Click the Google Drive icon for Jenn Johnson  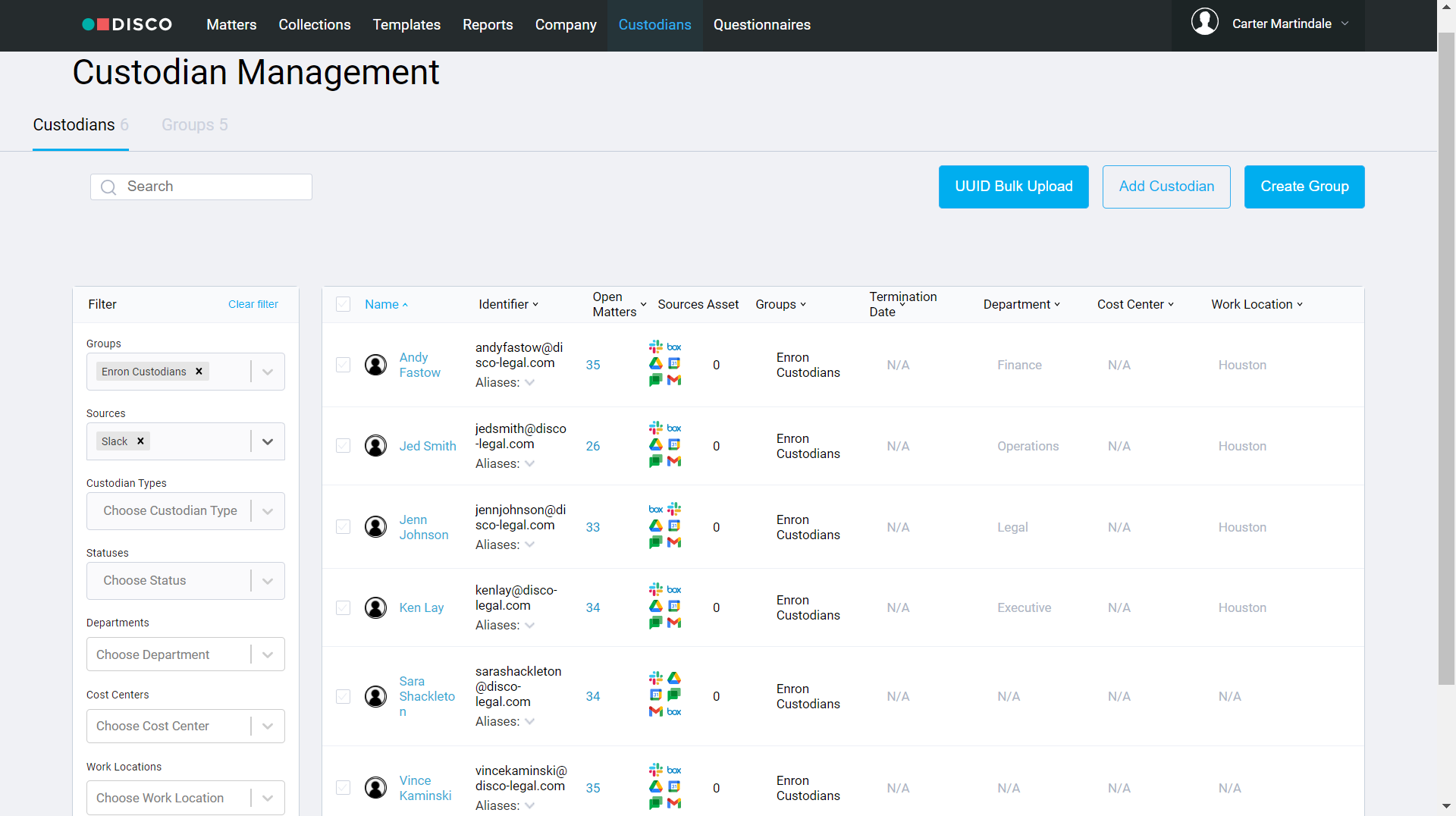click(x=655, y=526)
